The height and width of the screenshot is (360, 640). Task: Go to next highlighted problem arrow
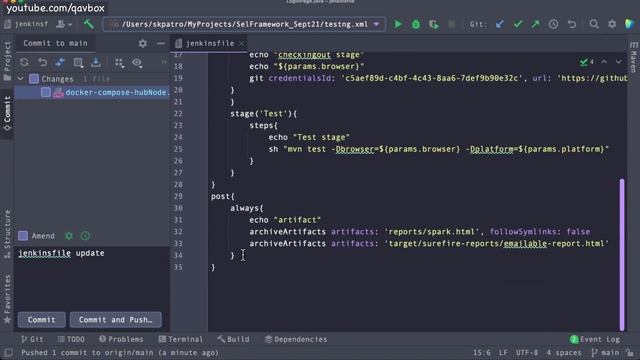(619, 62)
